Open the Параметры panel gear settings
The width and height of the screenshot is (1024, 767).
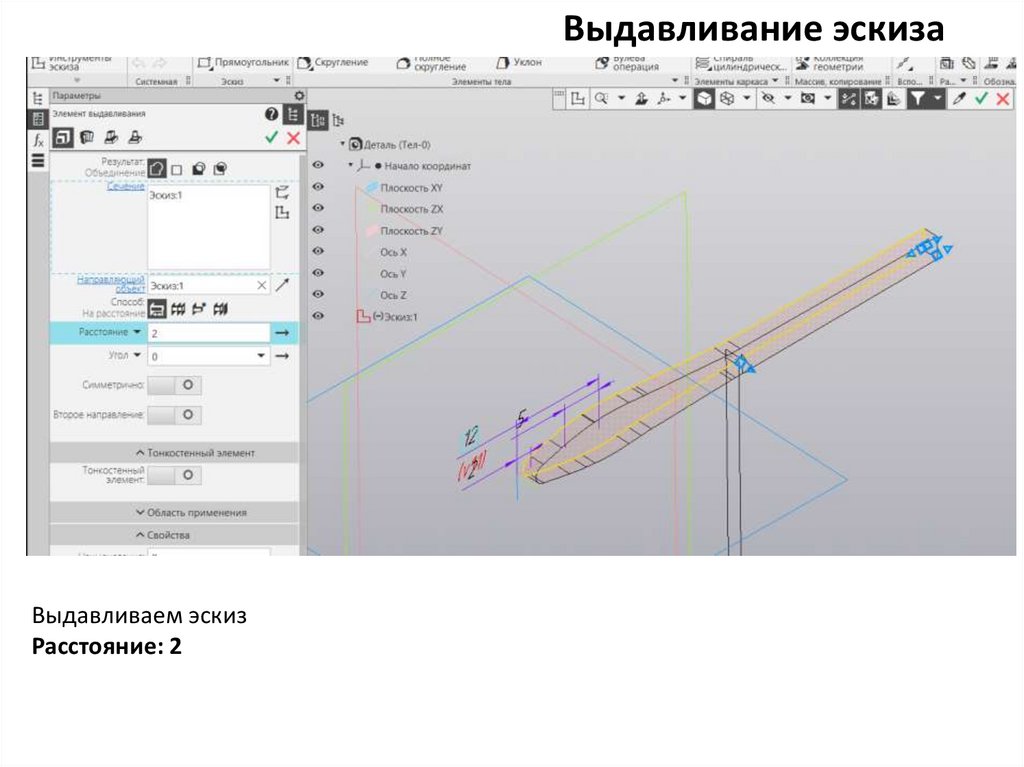297,95
